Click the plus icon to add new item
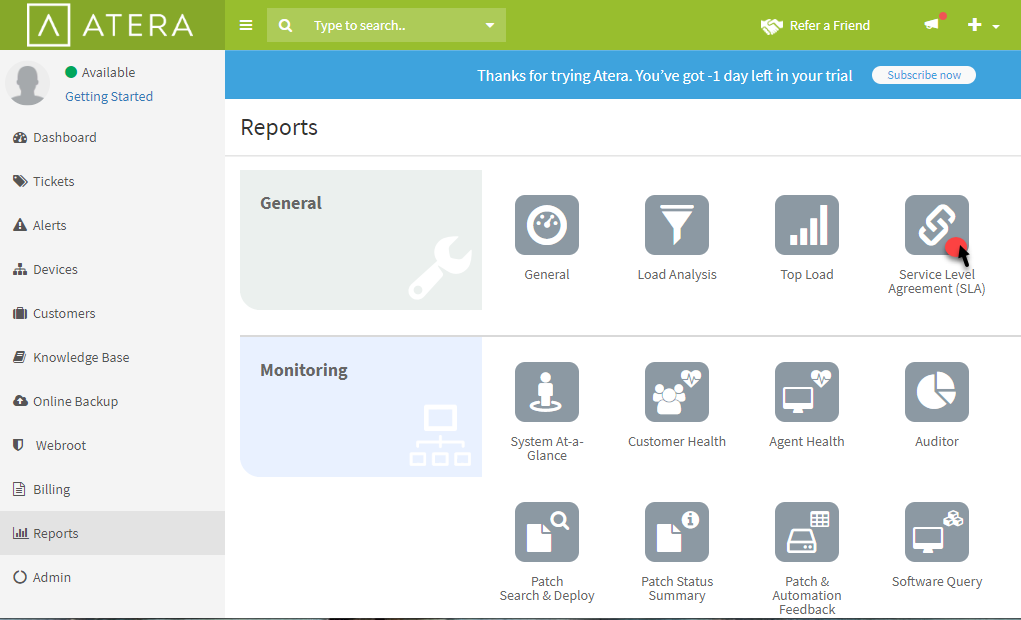 click(x=974, y=25)
